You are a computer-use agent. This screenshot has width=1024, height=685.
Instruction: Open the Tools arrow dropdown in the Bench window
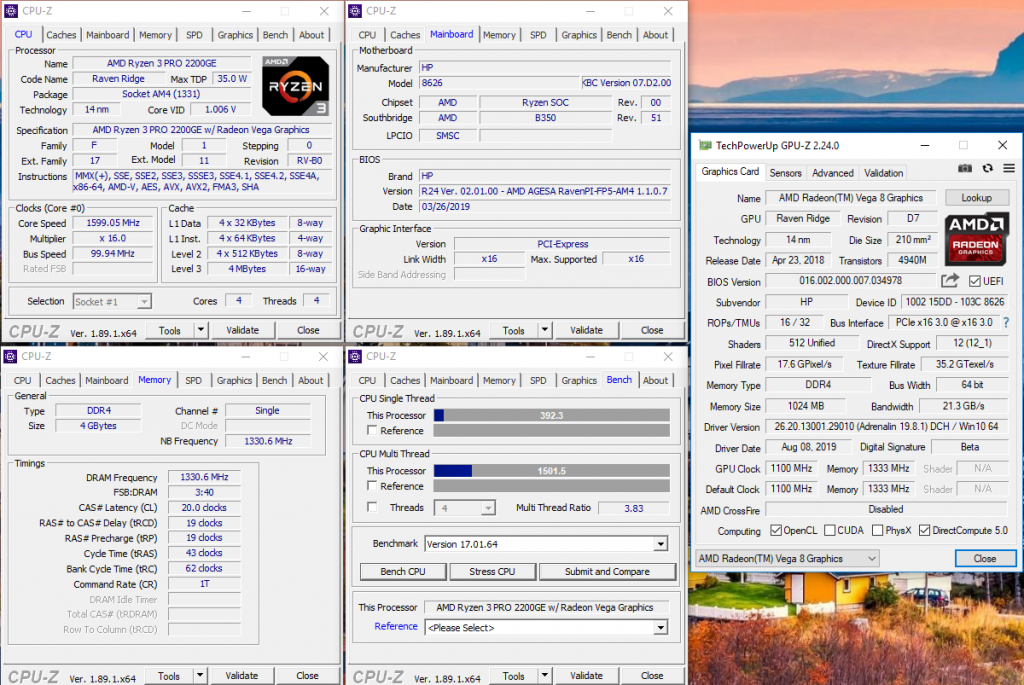click(545, 675)
